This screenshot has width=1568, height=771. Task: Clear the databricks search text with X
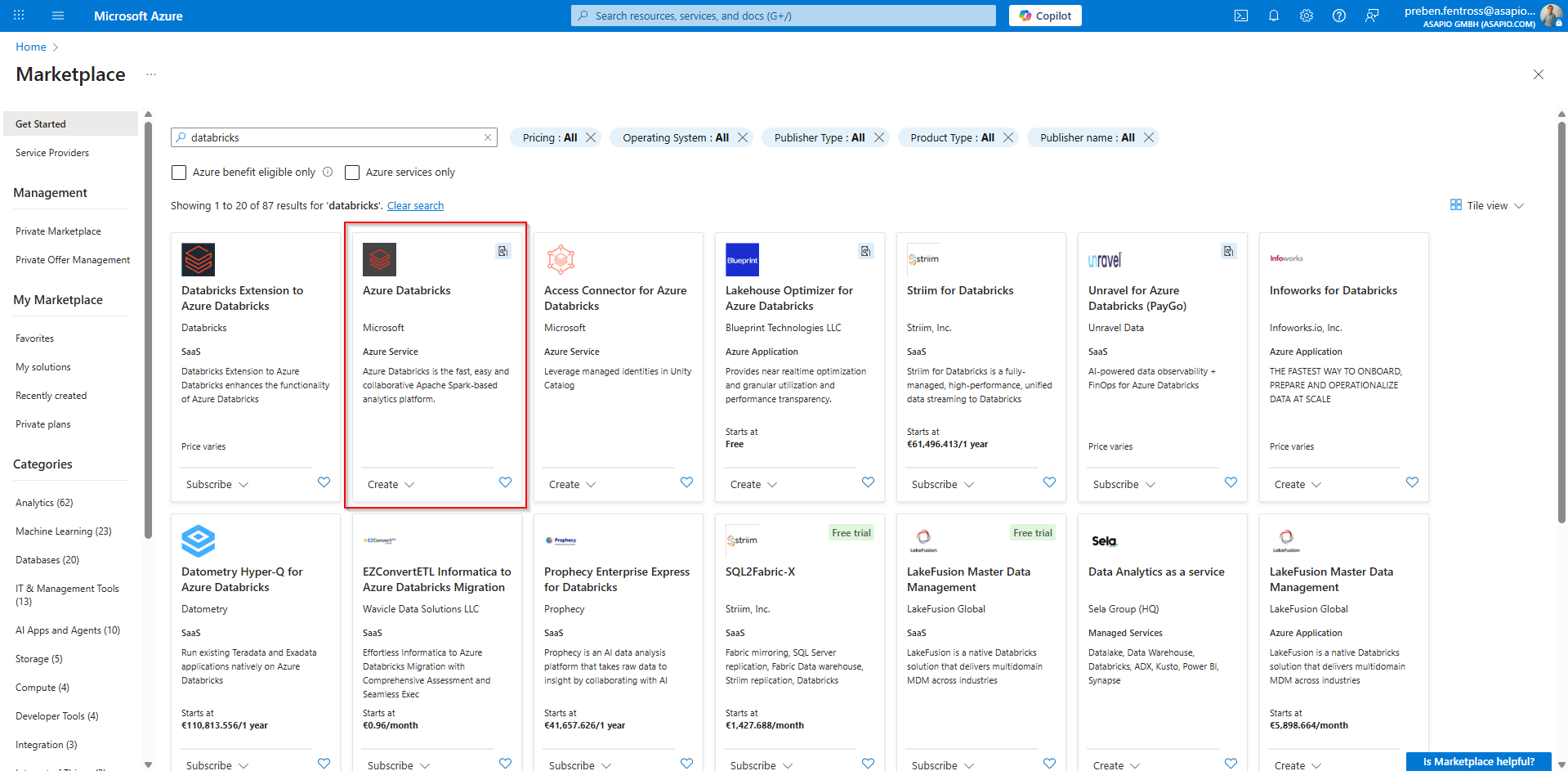(x=488, y=137)
